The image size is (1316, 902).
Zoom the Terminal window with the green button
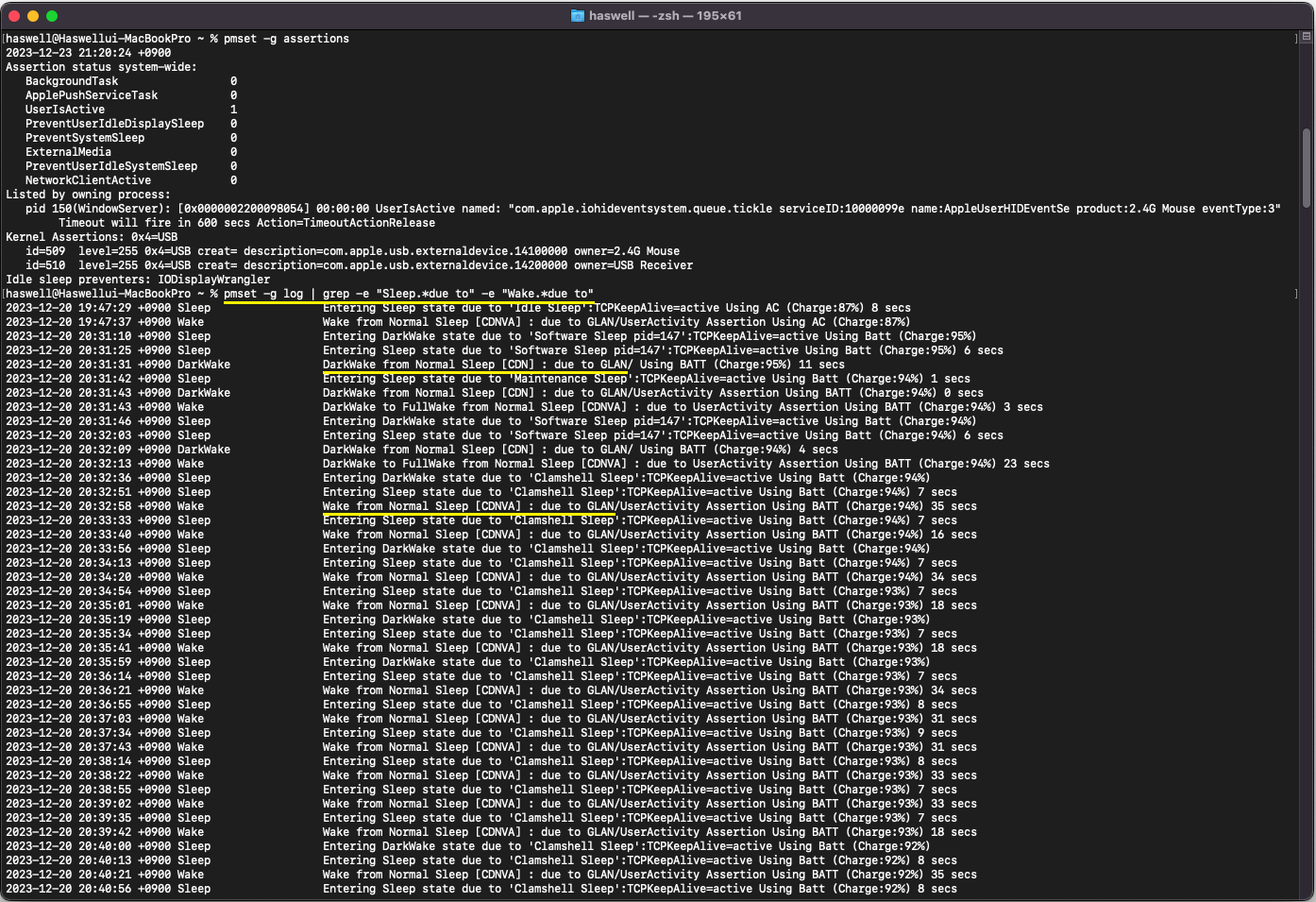point(52,16)
